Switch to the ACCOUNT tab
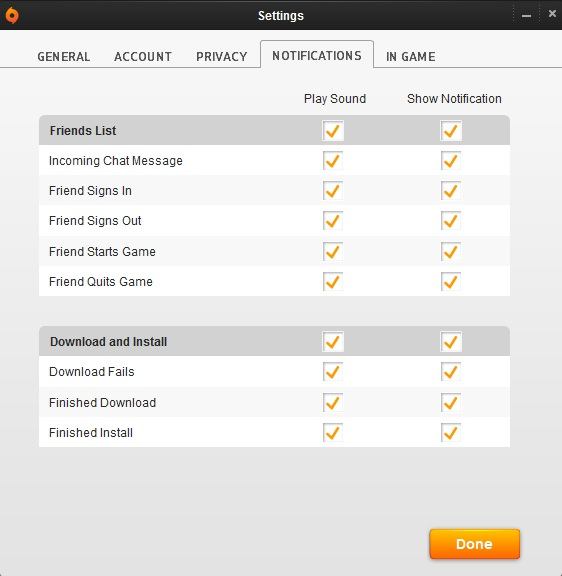Screen dimensions: 562x576 tap(143, 57)
